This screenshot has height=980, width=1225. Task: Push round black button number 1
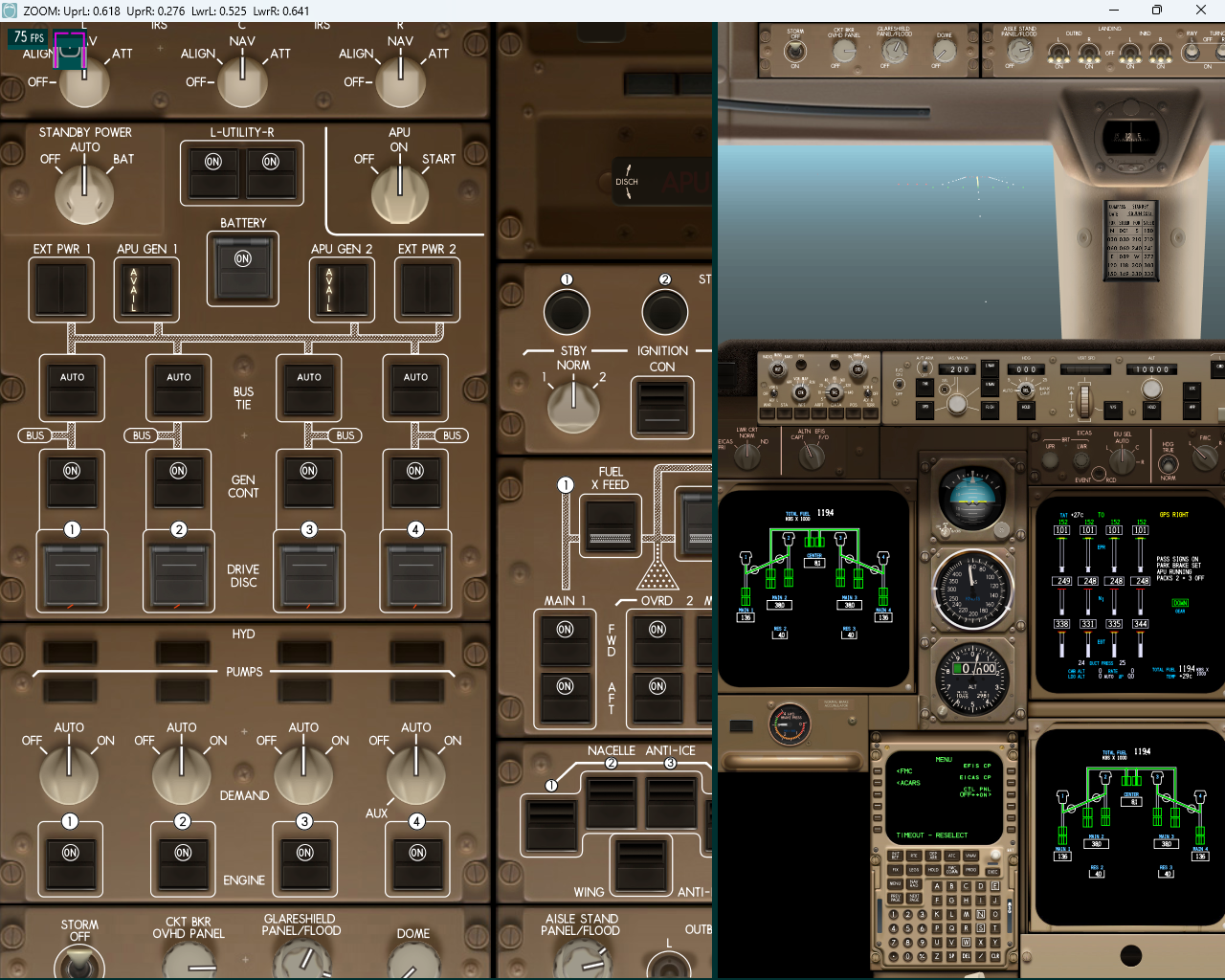pos(567,312)
